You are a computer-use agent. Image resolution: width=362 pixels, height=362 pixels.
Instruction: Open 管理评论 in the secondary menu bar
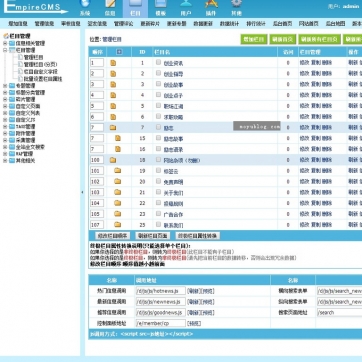coord(124,24)
